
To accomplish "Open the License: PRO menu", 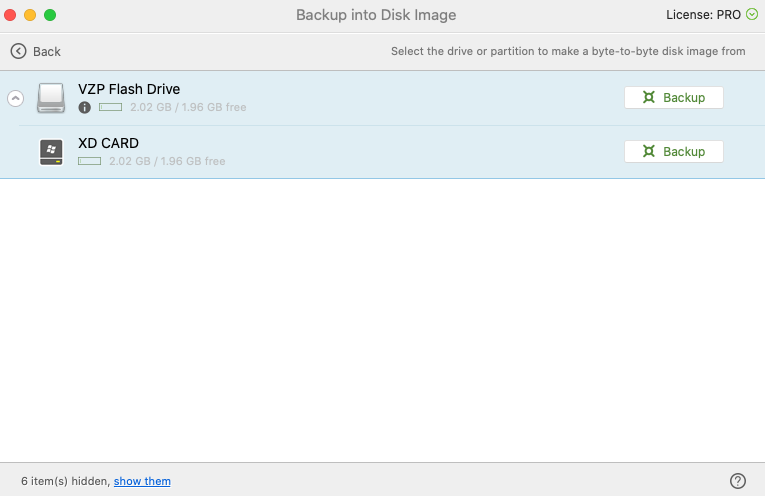I will pos(703,15).
